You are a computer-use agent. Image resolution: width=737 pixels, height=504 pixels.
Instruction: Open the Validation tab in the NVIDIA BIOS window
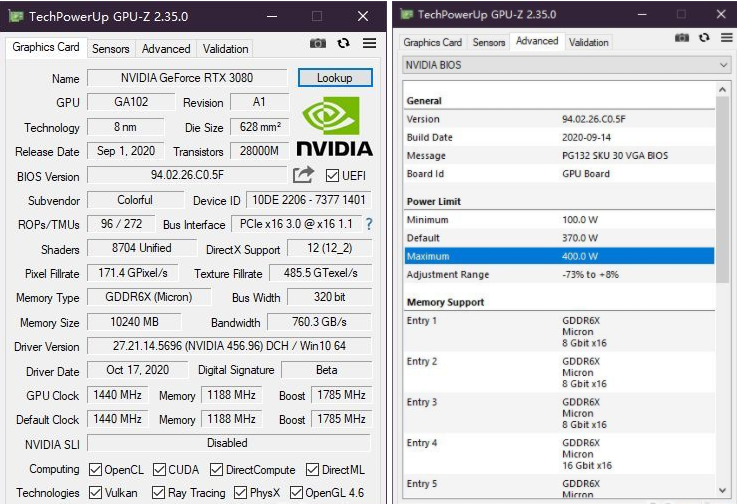(588, 42)
